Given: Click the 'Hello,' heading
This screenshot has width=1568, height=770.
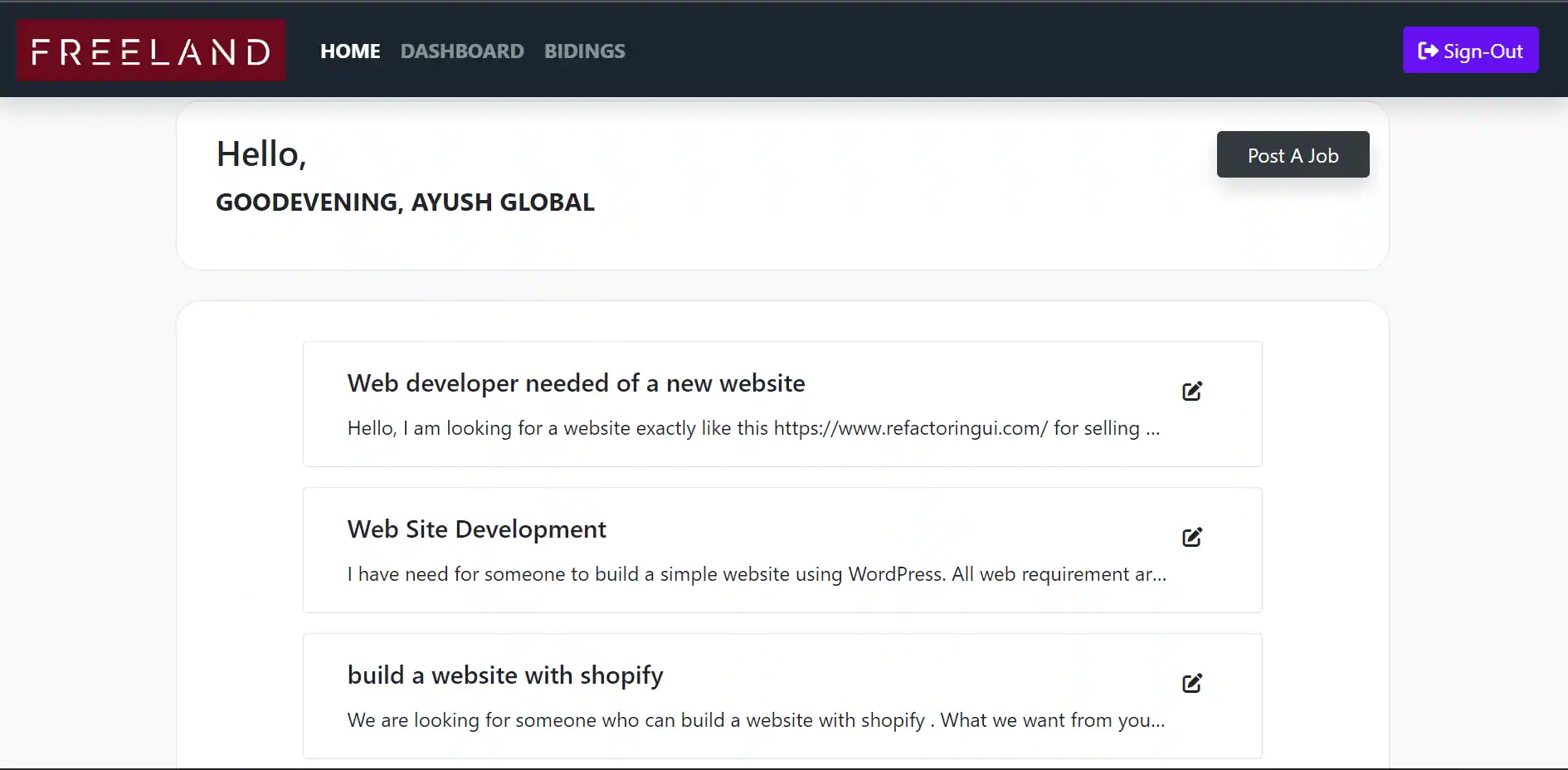Looking at the screenshot, I should 261,154.
